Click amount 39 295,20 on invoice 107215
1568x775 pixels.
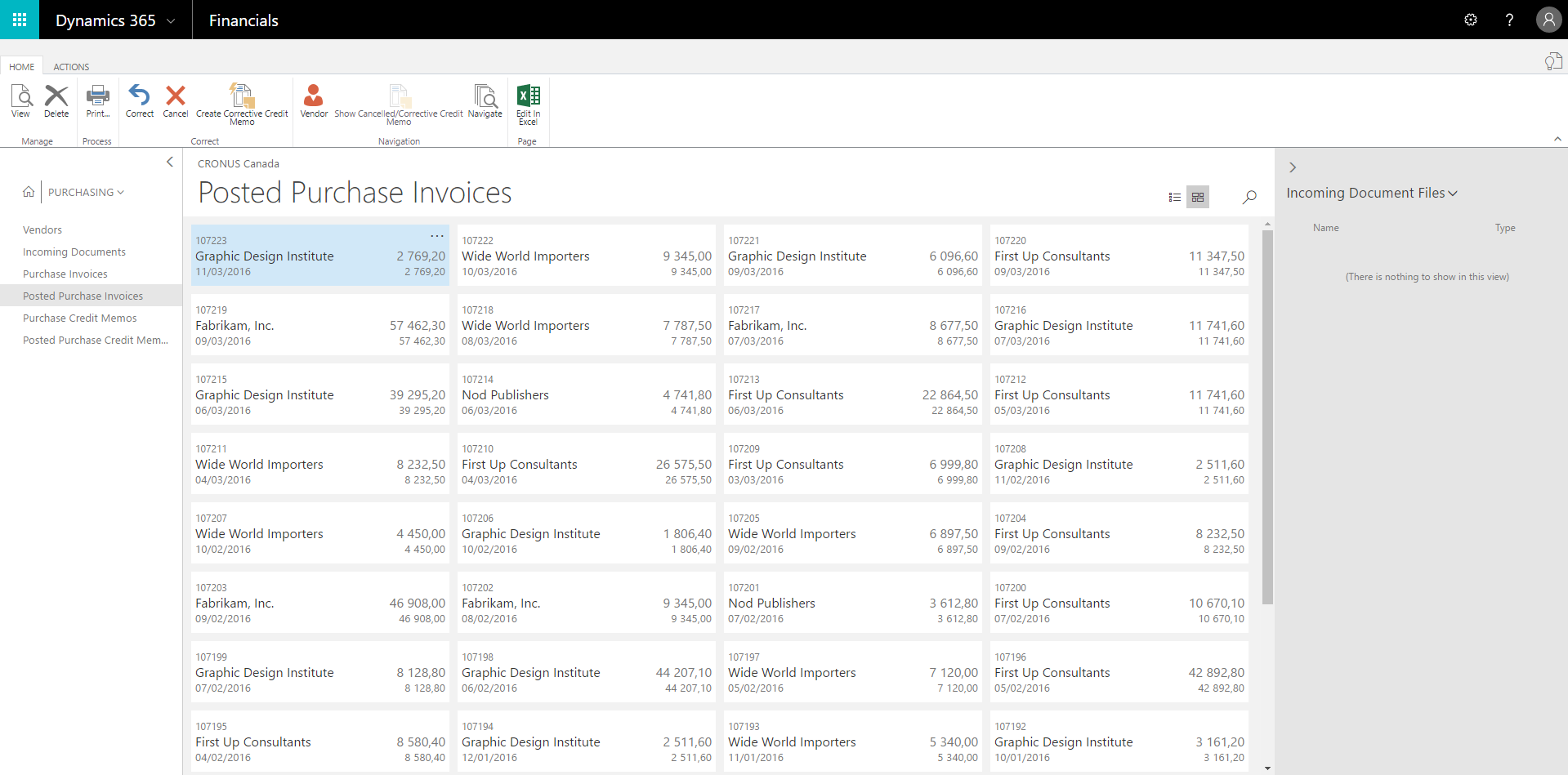click(418, 395)
